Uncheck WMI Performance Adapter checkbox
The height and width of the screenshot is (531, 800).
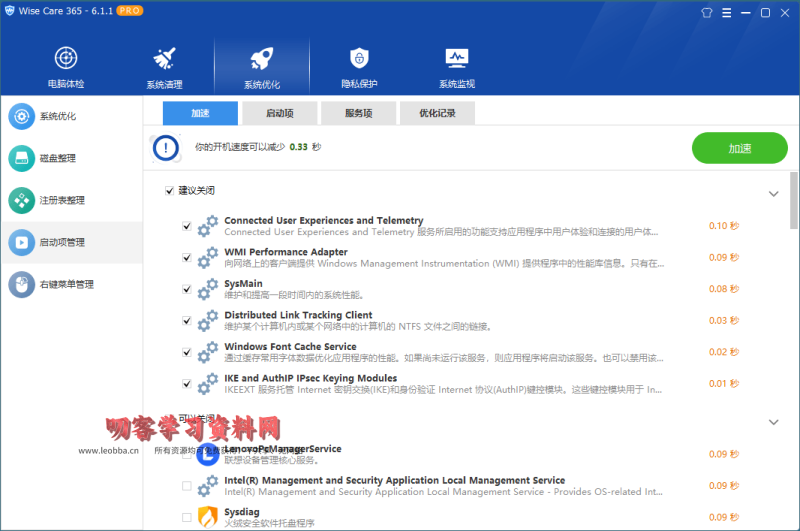tap(187, 258)
